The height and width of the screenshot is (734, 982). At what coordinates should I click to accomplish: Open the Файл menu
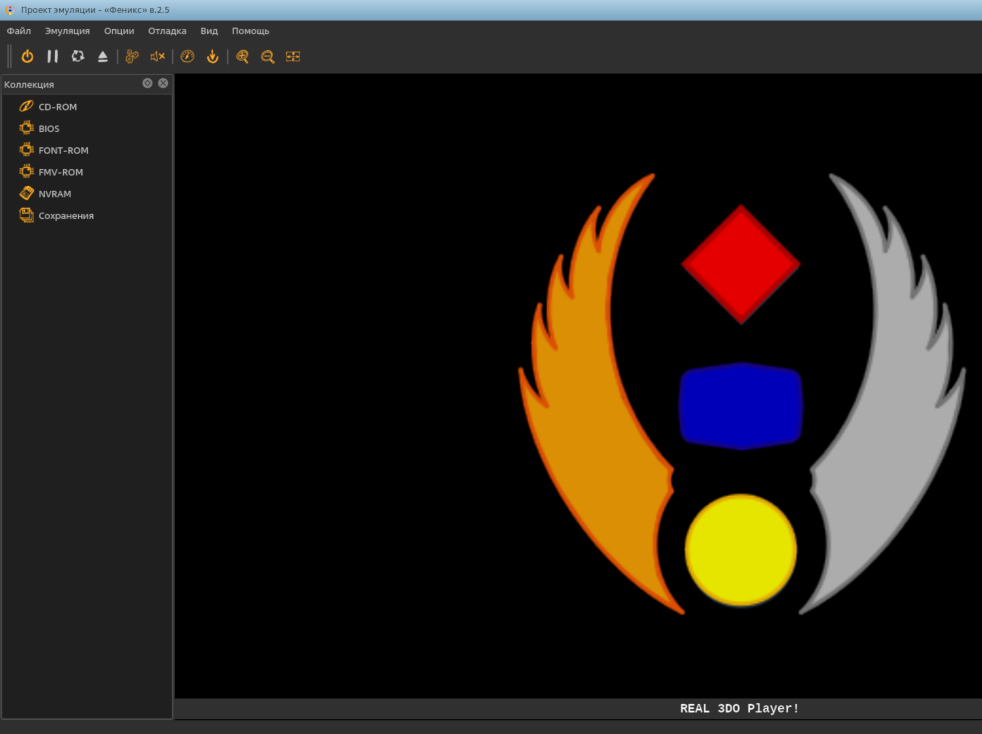click(x=19, y=31)
